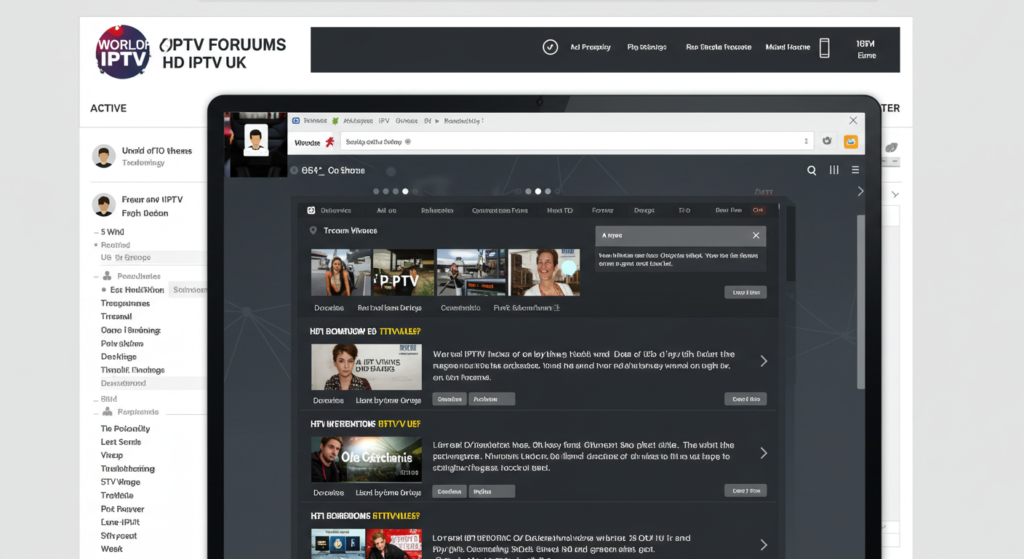Open the 'Ole' titled second post thumbnail

point(366,458)
